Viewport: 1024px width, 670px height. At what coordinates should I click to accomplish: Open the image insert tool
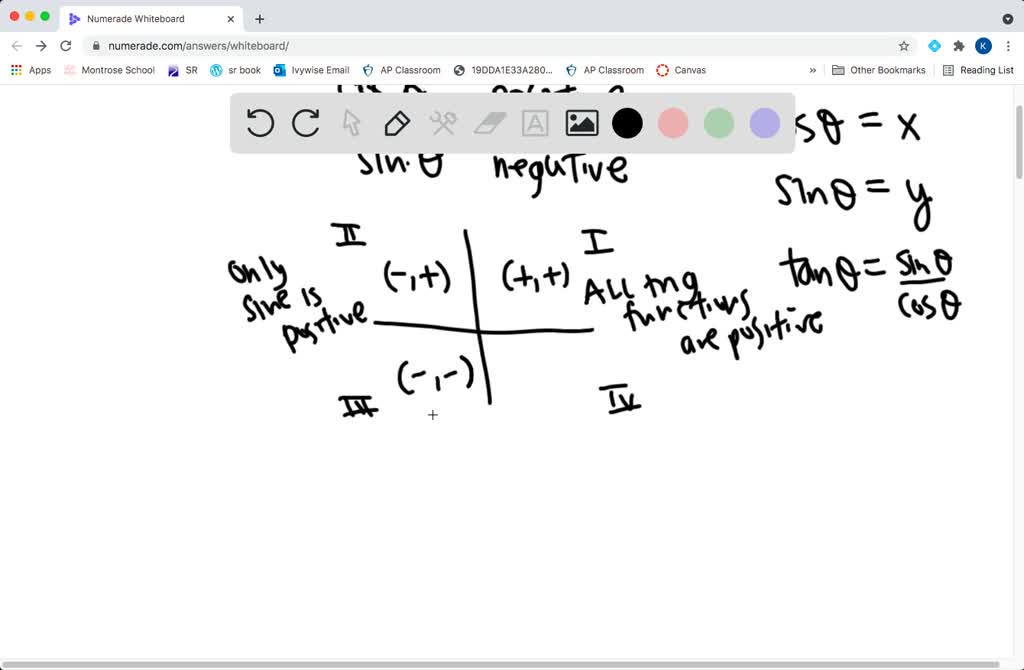click(581, 123)
